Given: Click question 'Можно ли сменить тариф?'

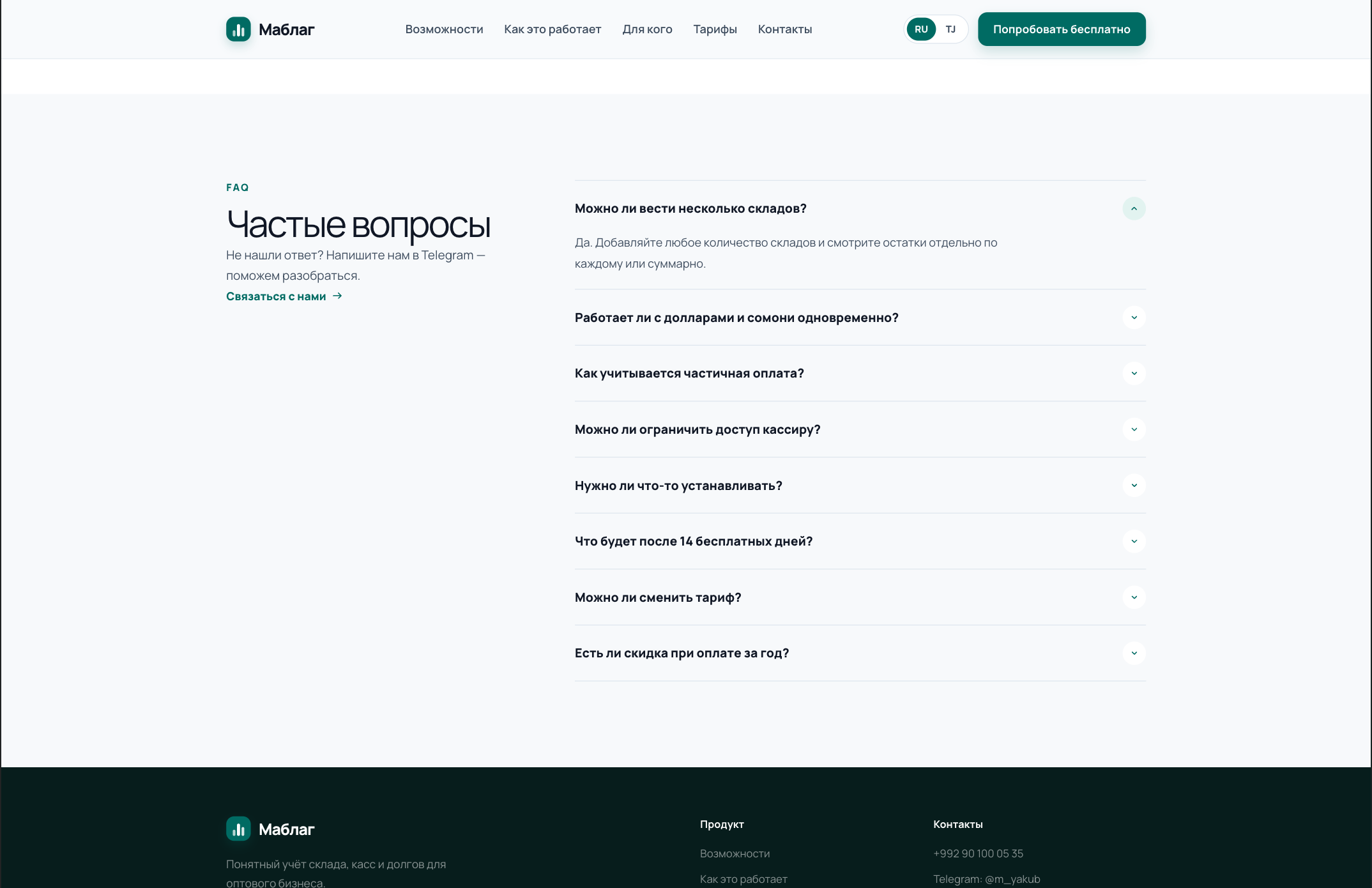Looking at the screenshot, I should pos(658,597).
